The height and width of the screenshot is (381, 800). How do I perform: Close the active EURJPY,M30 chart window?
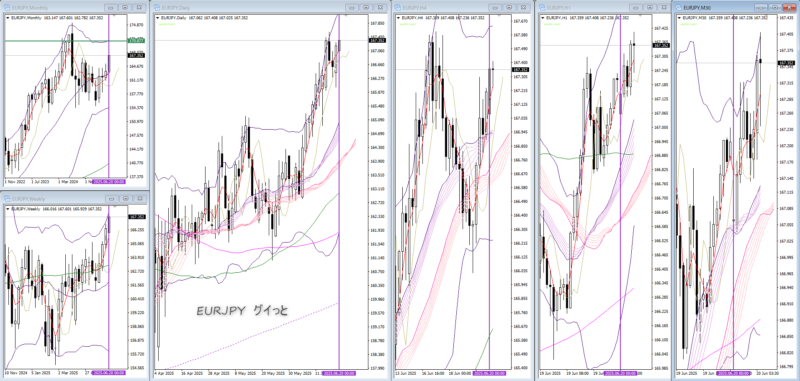[788, 8]
